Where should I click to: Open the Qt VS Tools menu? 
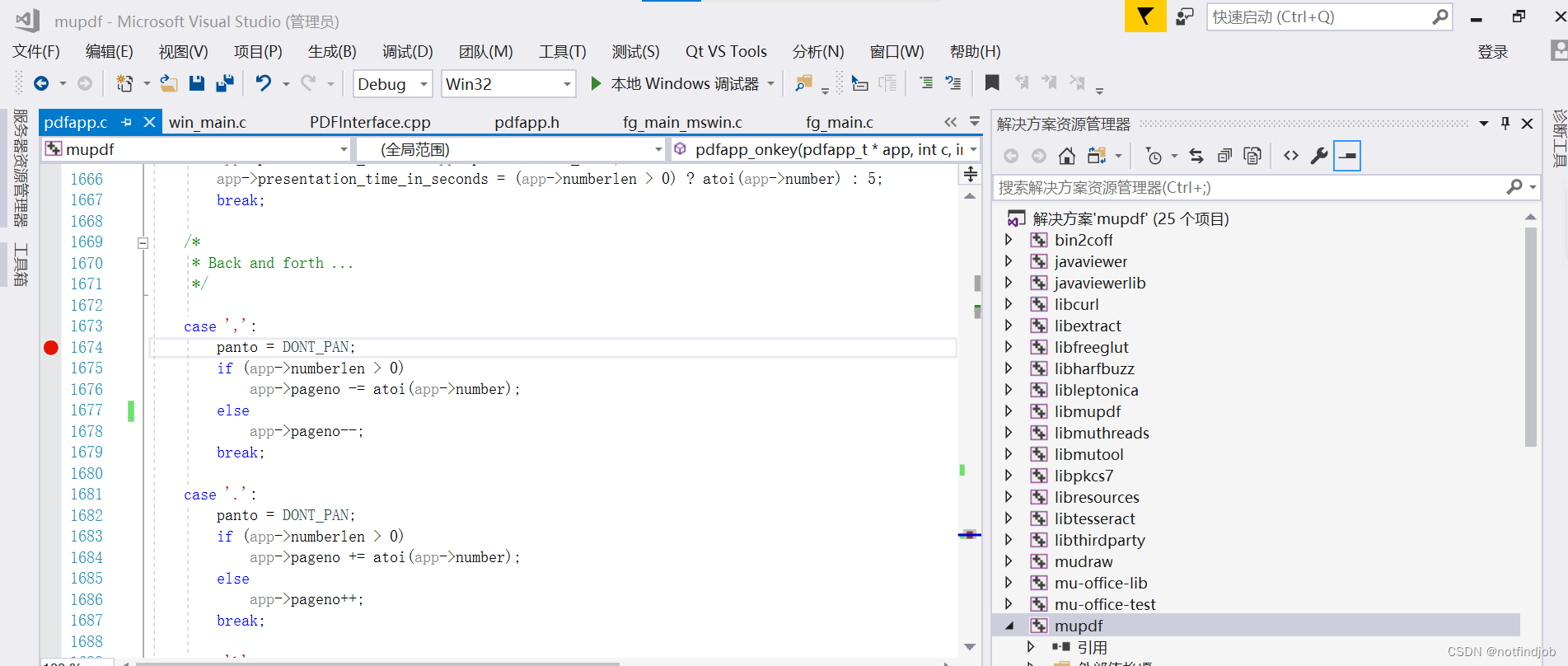[726, 51]
